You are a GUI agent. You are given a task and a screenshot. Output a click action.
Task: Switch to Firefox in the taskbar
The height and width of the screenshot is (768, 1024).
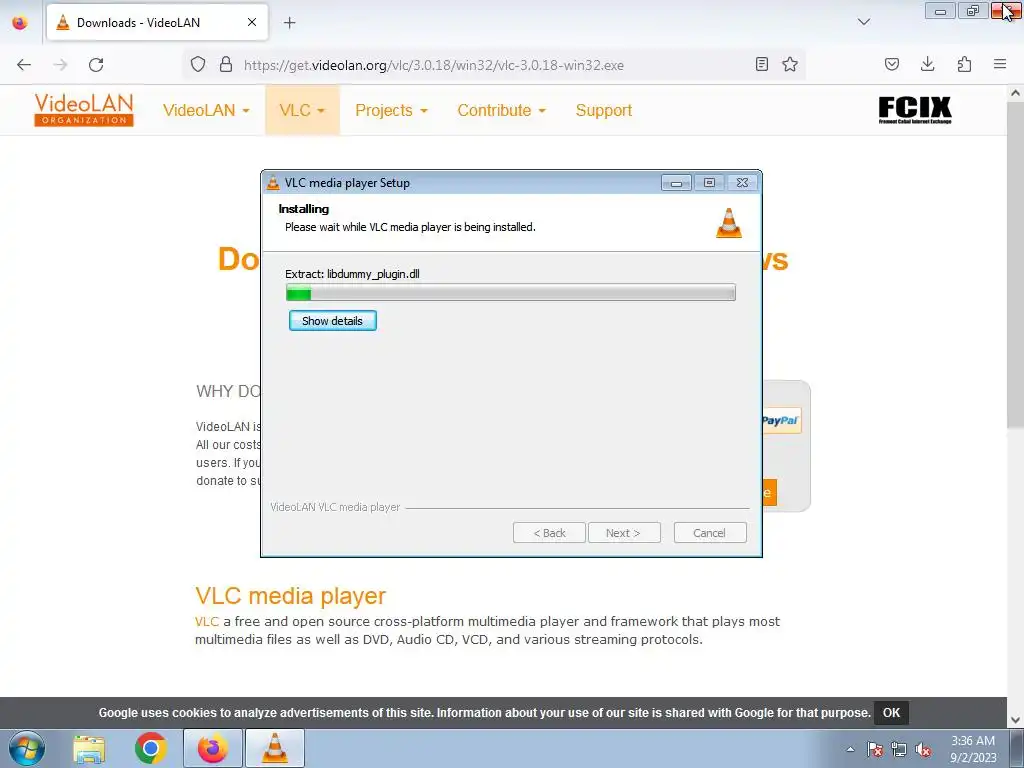[213, 748]
